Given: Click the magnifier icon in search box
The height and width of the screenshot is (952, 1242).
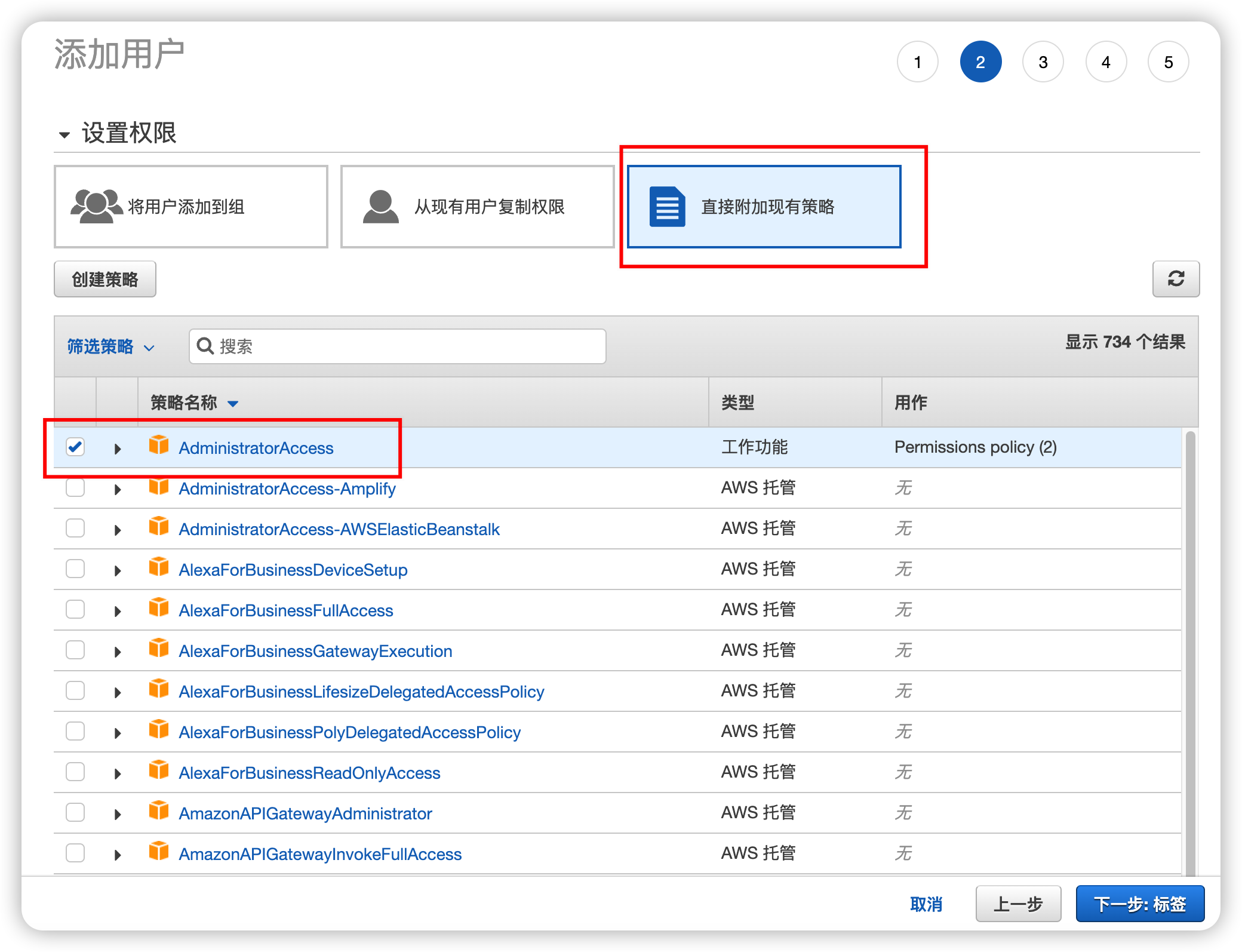Looking at the screenshot, I should (205, 346).
